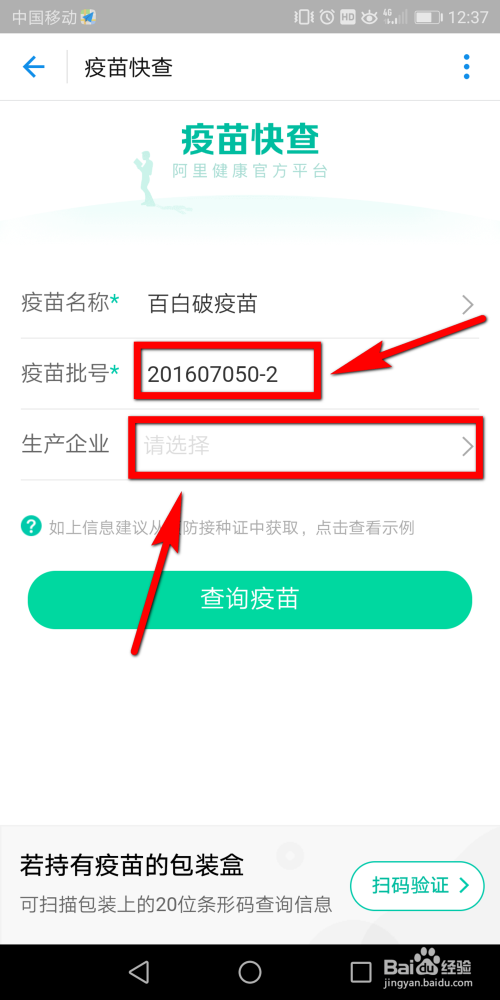
Task: Tap the blue back arrow
Action: click(x=33, y=67)
